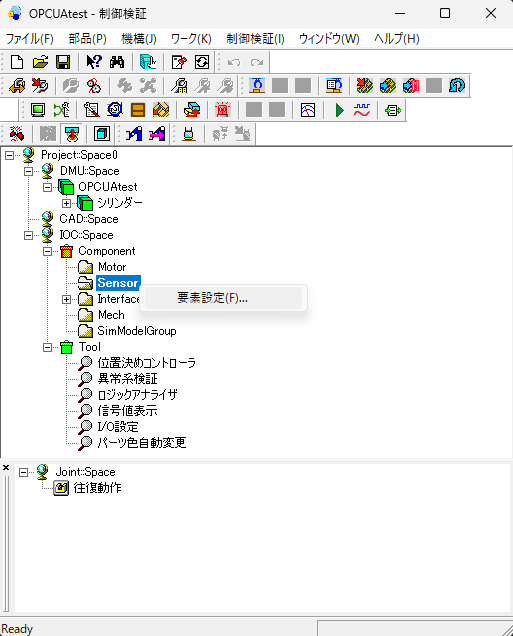This screenshot has width=513, height=636.
Task: Click the blue reset arrow icon
Action: click(457, 86)
